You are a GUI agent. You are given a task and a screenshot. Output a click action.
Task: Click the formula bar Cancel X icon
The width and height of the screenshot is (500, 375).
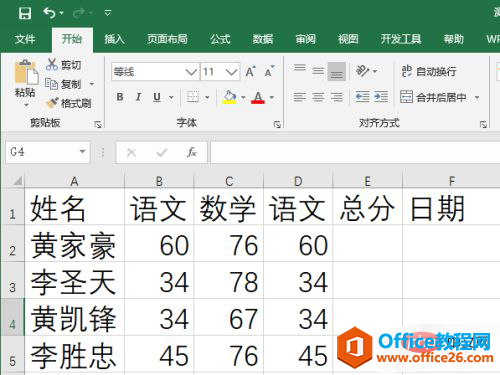coord(131,153)
